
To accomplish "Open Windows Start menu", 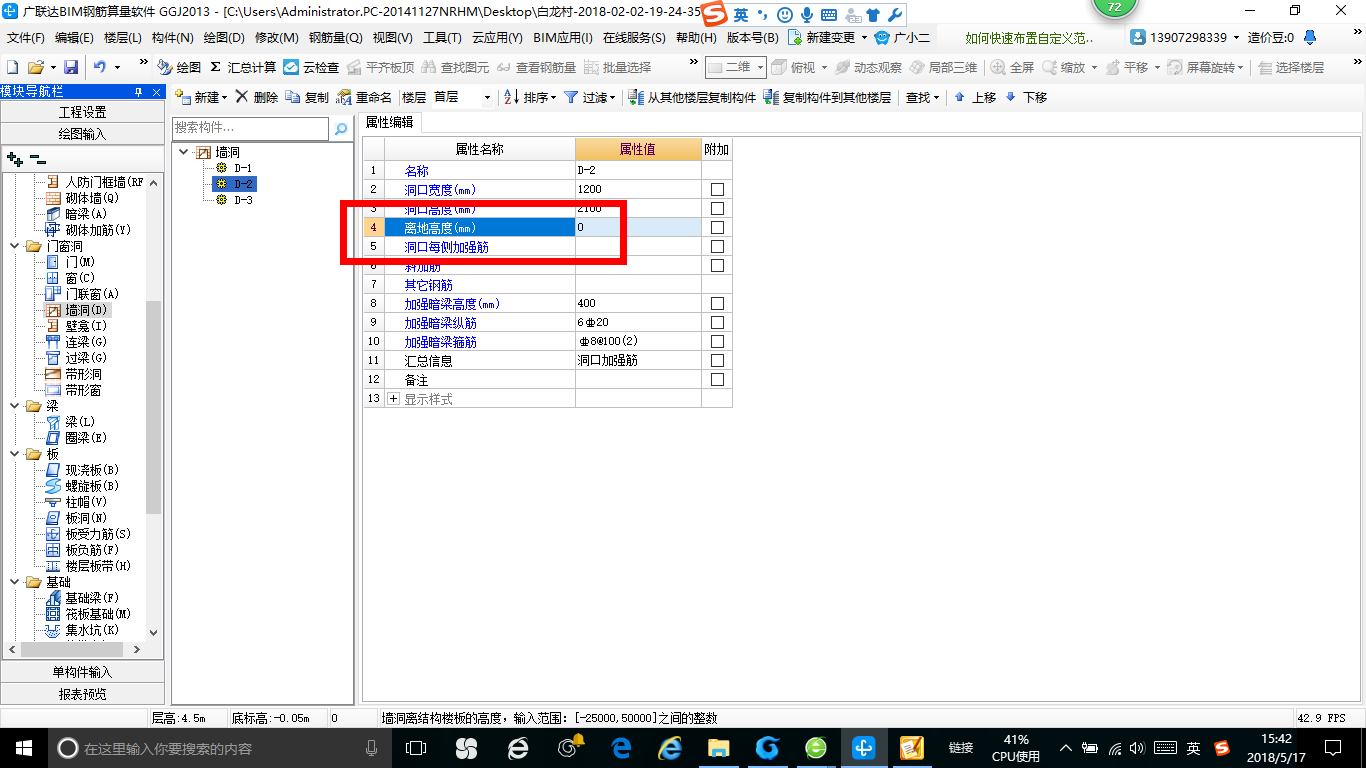I will (x=24, y=747).
